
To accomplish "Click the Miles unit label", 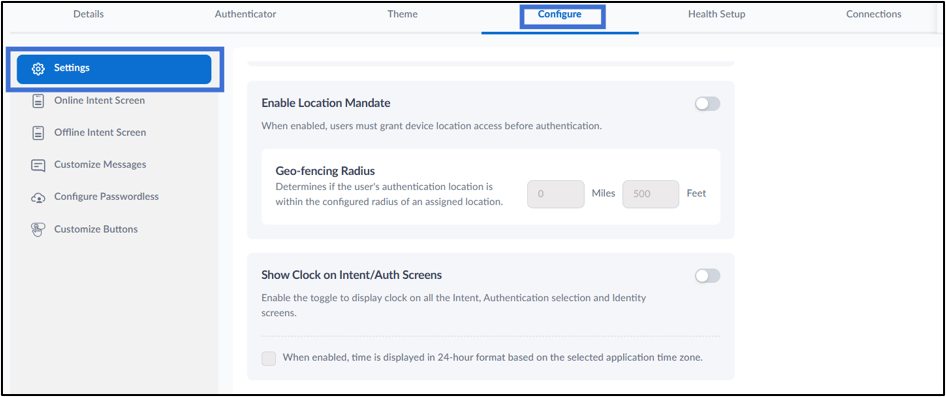I will (x=603, y=194).
